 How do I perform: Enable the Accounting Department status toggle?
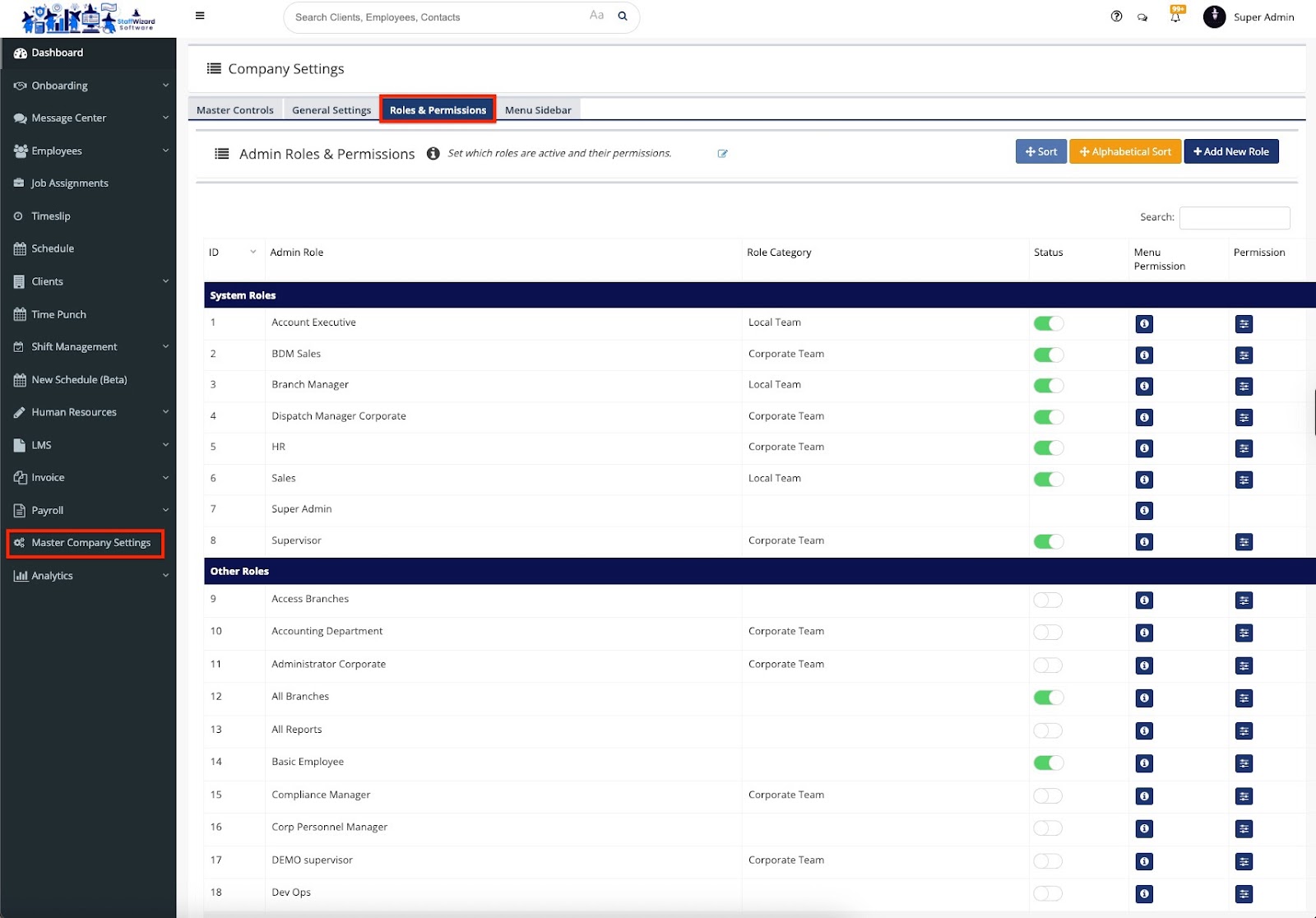(x=1048, y=633)
